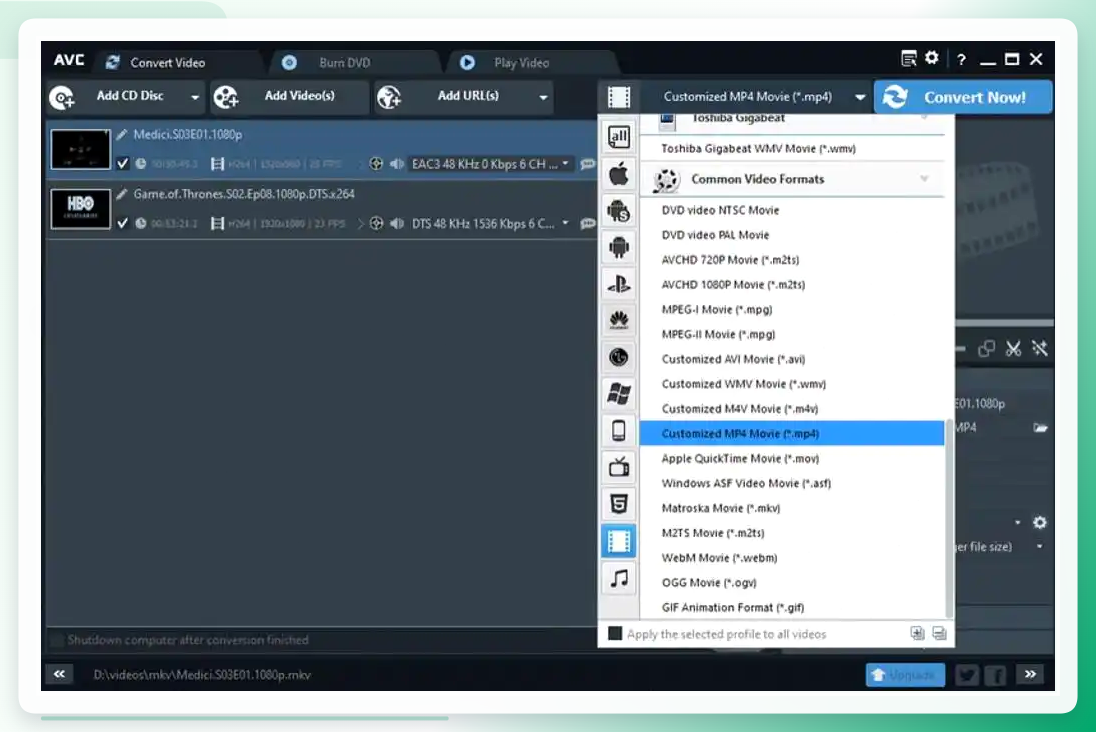Image resolution: width=1096 pixels, height=732 pixels.
Task: Open subtitle icon for Medici row
Action: pos(588,164)
